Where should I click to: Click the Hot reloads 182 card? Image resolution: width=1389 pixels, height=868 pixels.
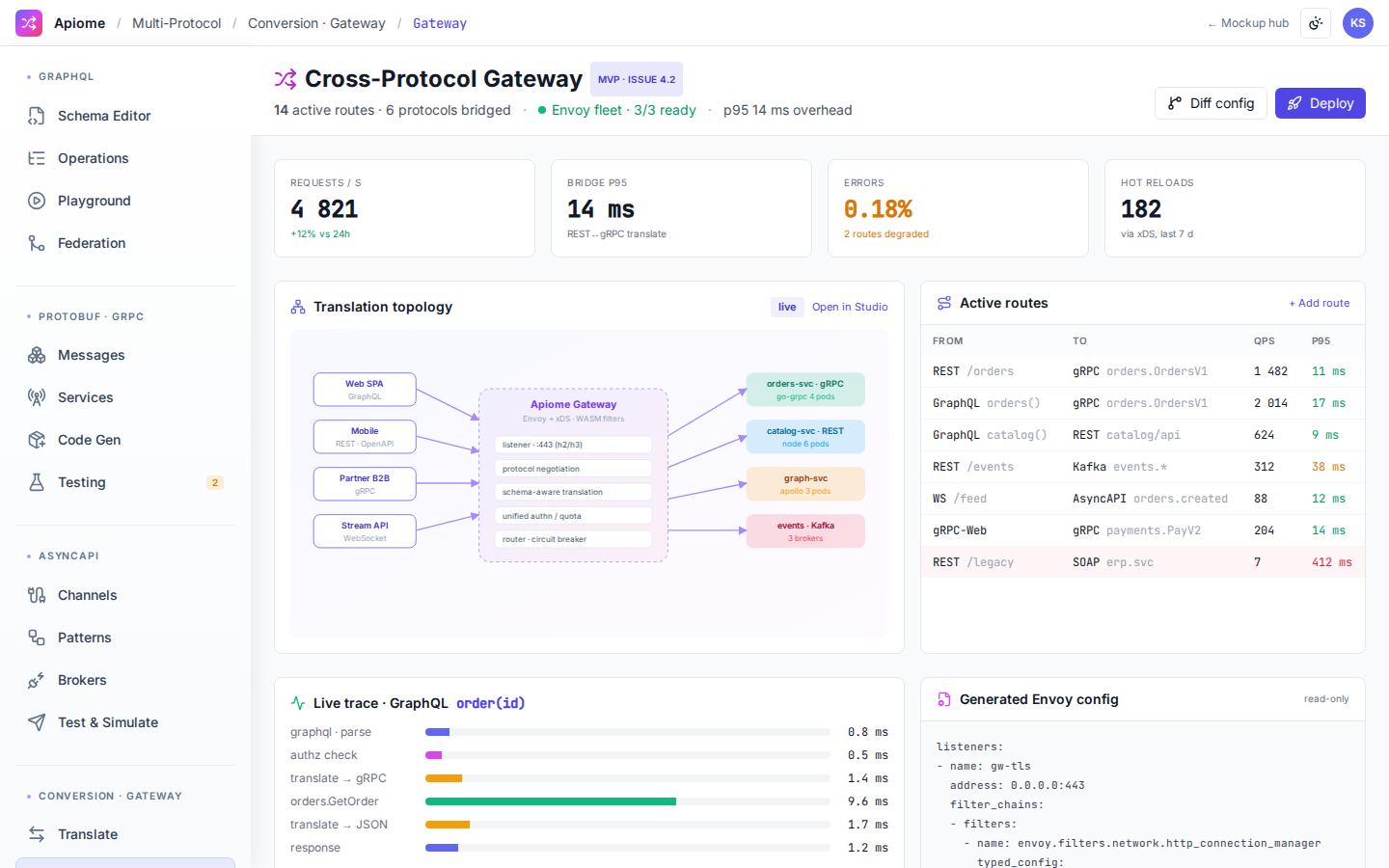click(x=1235, y=208)
